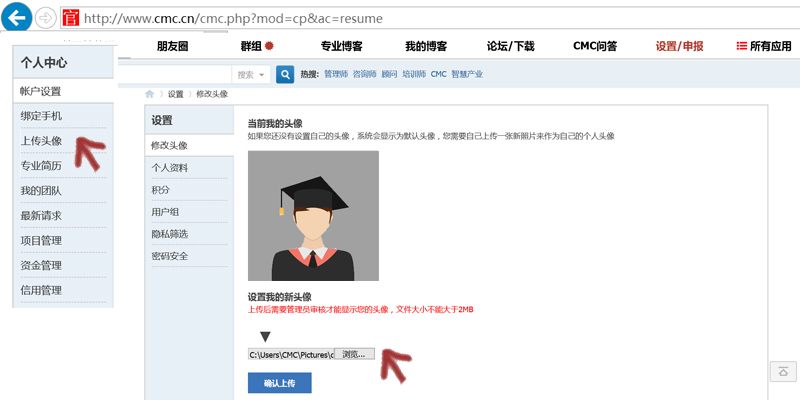Click the 设置我的新头像 heading
The width and height of the screenshot is (800, 400).
coord(280,297)
